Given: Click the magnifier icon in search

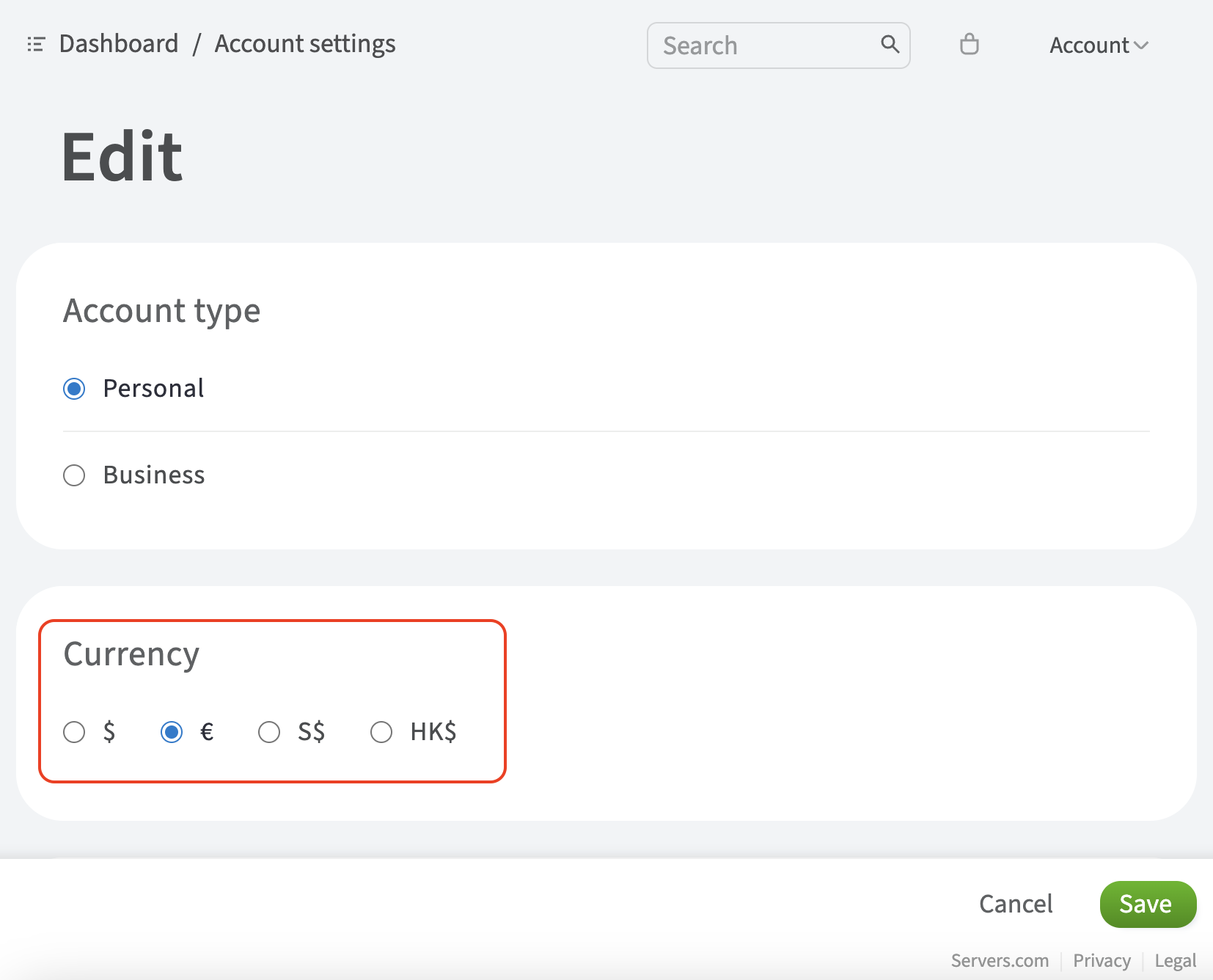Looking at the screenshot, I should [890, 45].
